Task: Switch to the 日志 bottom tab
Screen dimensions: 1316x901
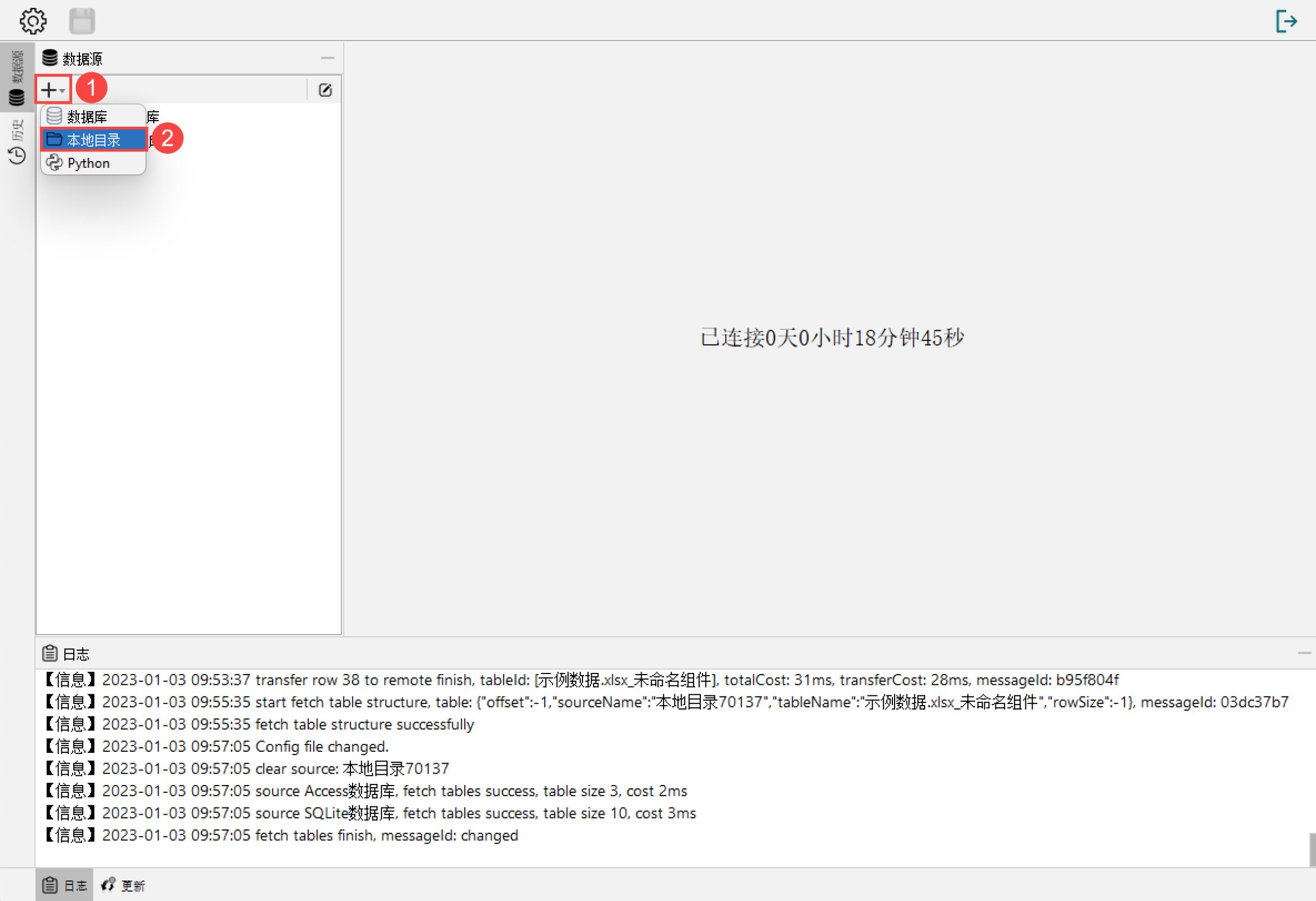Action: pos(65,885)
